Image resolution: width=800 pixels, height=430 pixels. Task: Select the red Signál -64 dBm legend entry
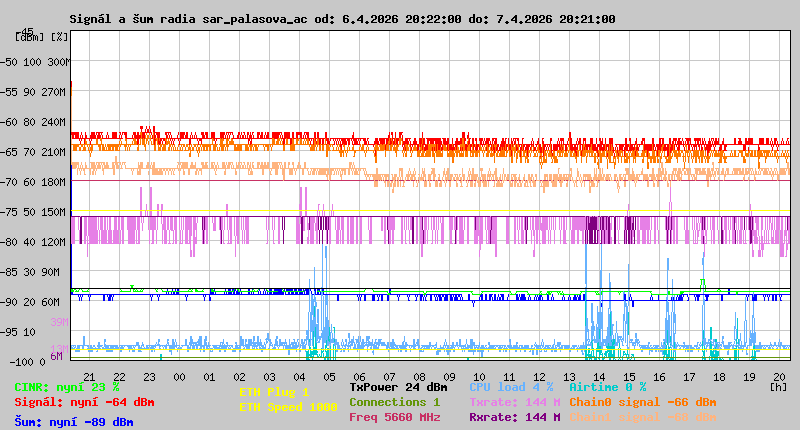(84, 402)
